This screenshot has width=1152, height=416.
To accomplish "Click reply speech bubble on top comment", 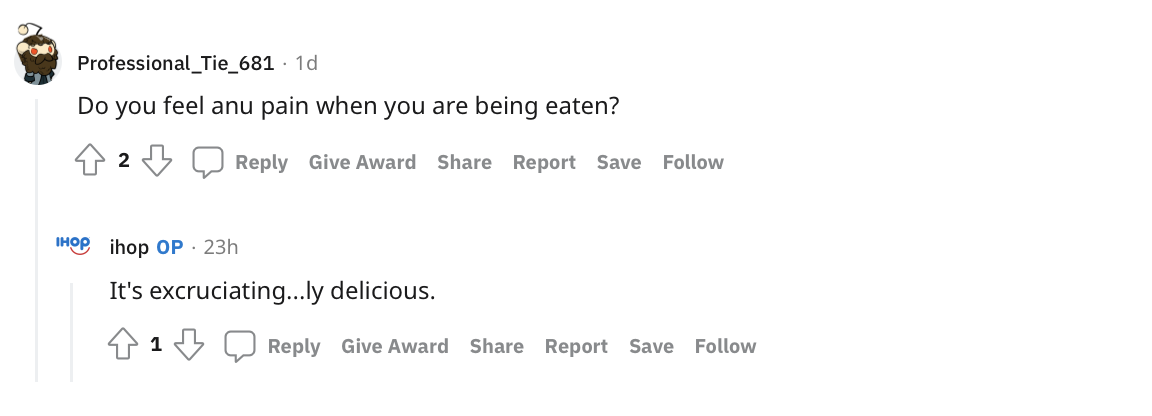I will (208, 162).
